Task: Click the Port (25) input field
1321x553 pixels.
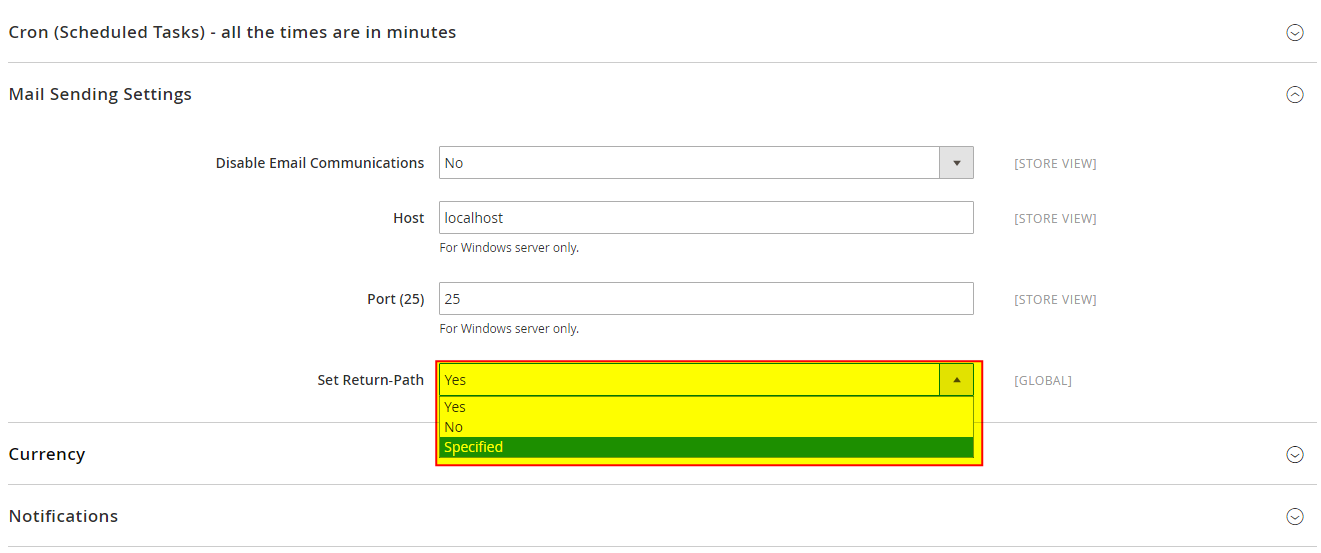Action: (705, 299)
